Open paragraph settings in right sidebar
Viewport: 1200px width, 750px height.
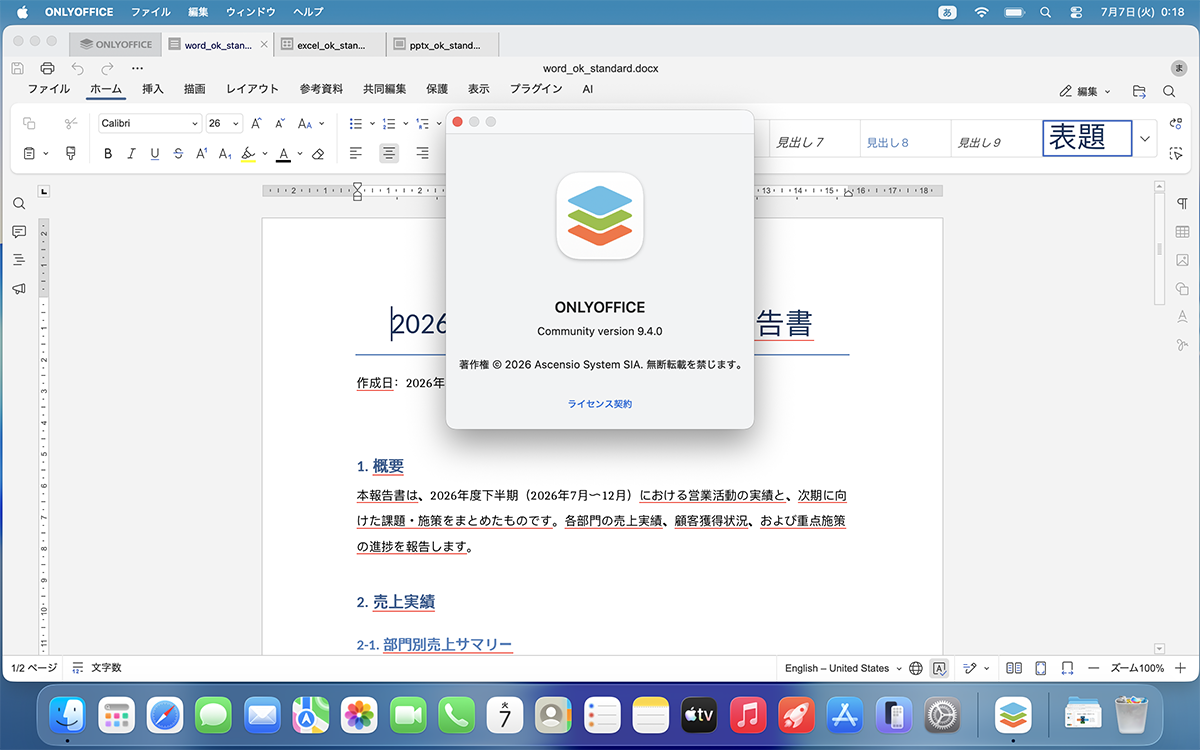tap(1182, 203)
